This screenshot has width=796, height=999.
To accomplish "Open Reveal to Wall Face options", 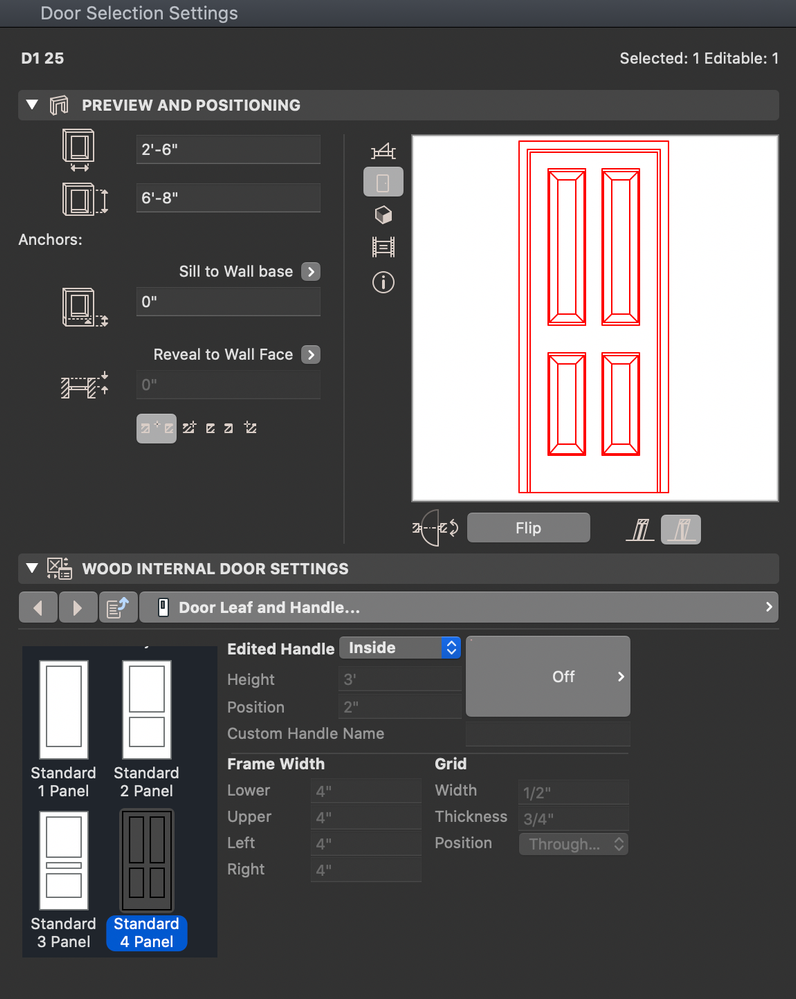I will 310,354.
